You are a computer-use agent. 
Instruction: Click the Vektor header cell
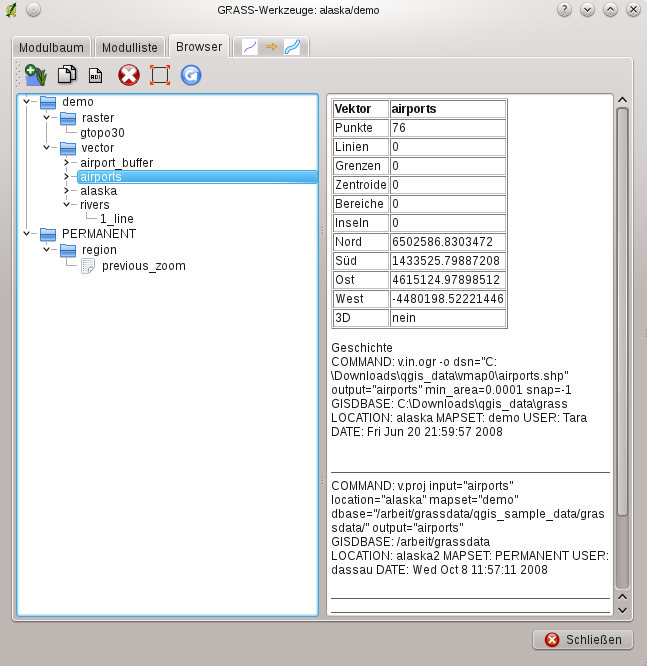point(361,109)
